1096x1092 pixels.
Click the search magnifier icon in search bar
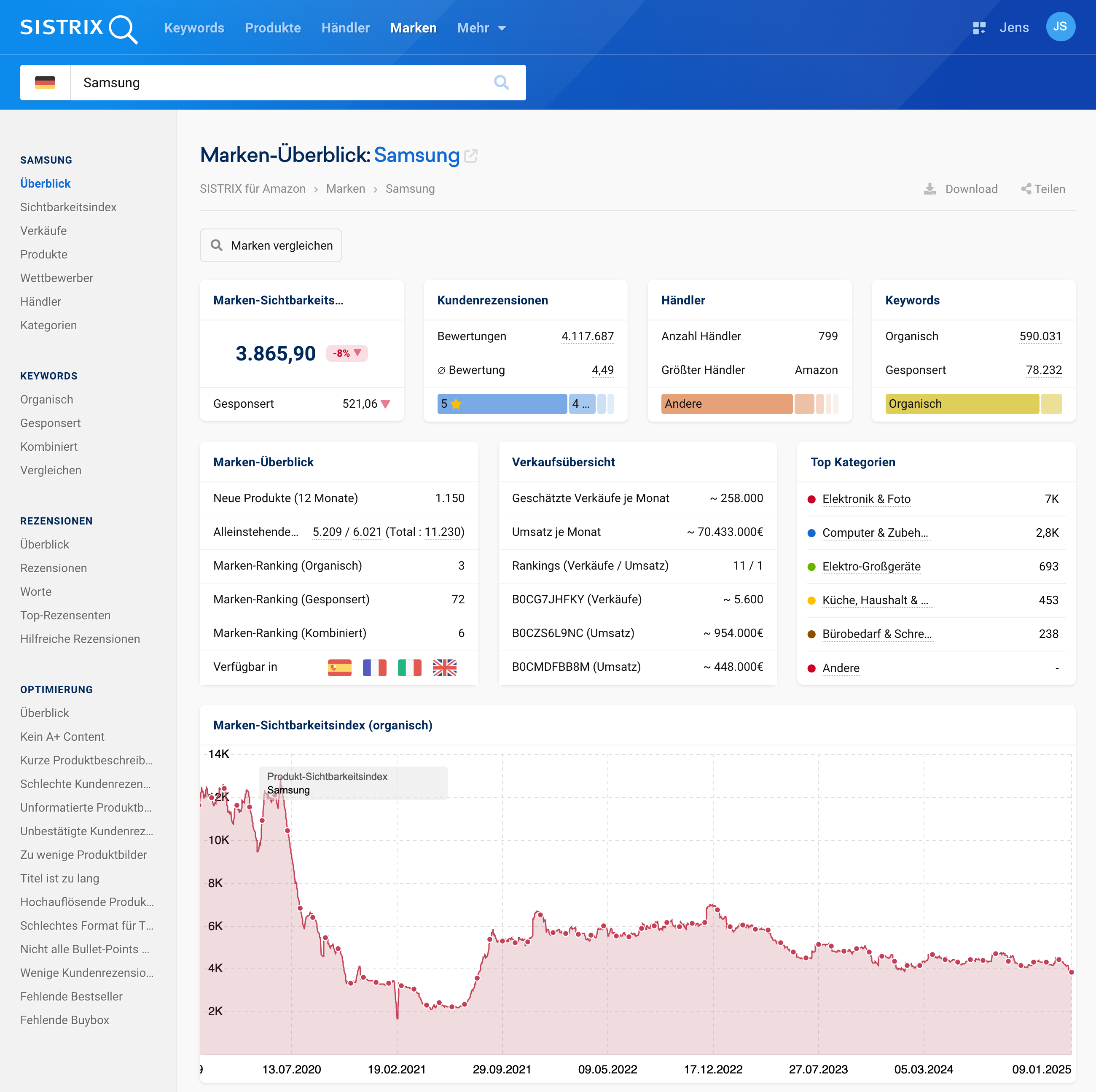point(502,82)
